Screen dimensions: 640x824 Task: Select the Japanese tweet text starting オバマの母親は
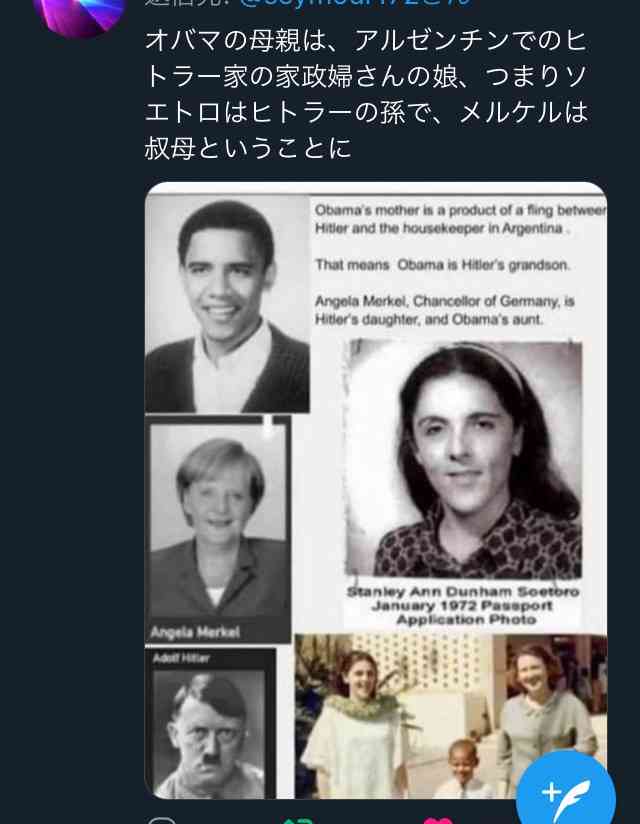[x=366, y=95]
